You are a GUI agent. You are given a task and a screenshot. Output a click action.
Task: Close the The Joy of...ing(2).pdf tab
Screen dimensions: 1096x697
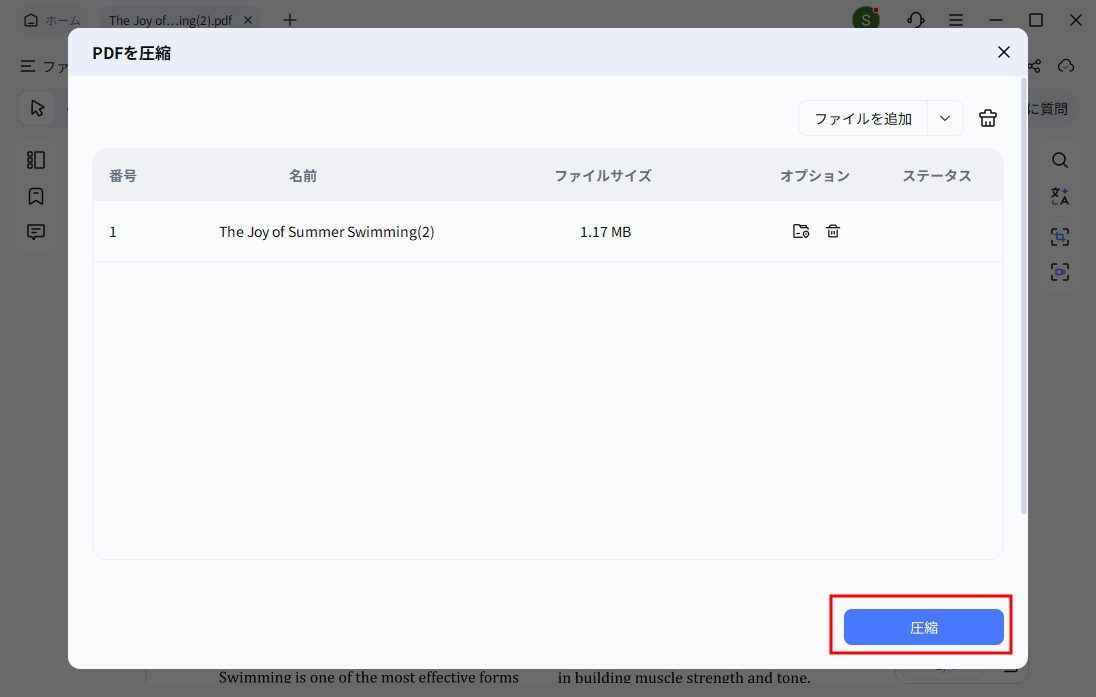tap(248, 20)
